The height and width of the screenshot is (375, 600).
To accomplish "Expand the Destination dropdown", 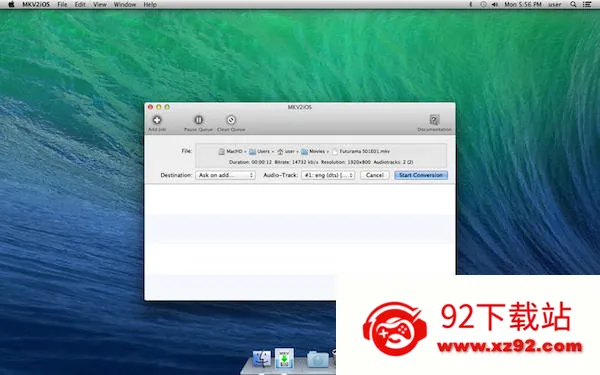I will pos(225,175).
